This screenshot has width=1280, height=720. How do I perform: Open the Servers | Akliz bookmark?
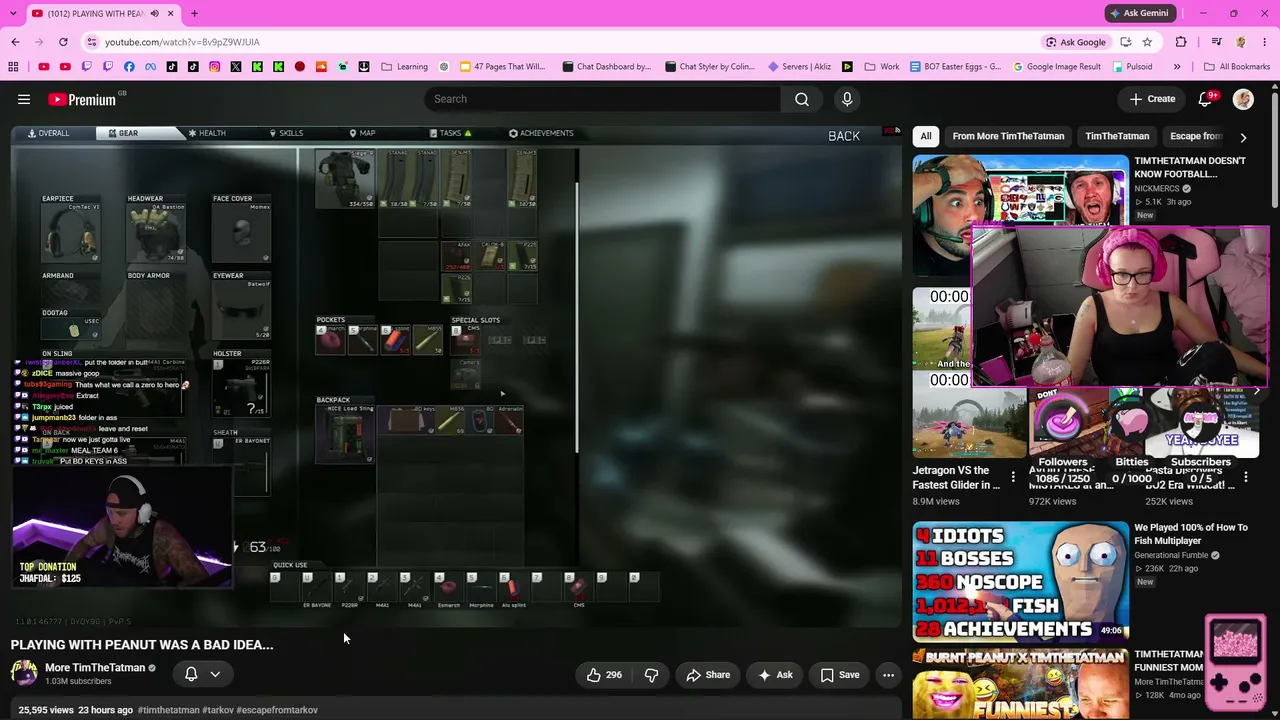(x=799, y=67)
